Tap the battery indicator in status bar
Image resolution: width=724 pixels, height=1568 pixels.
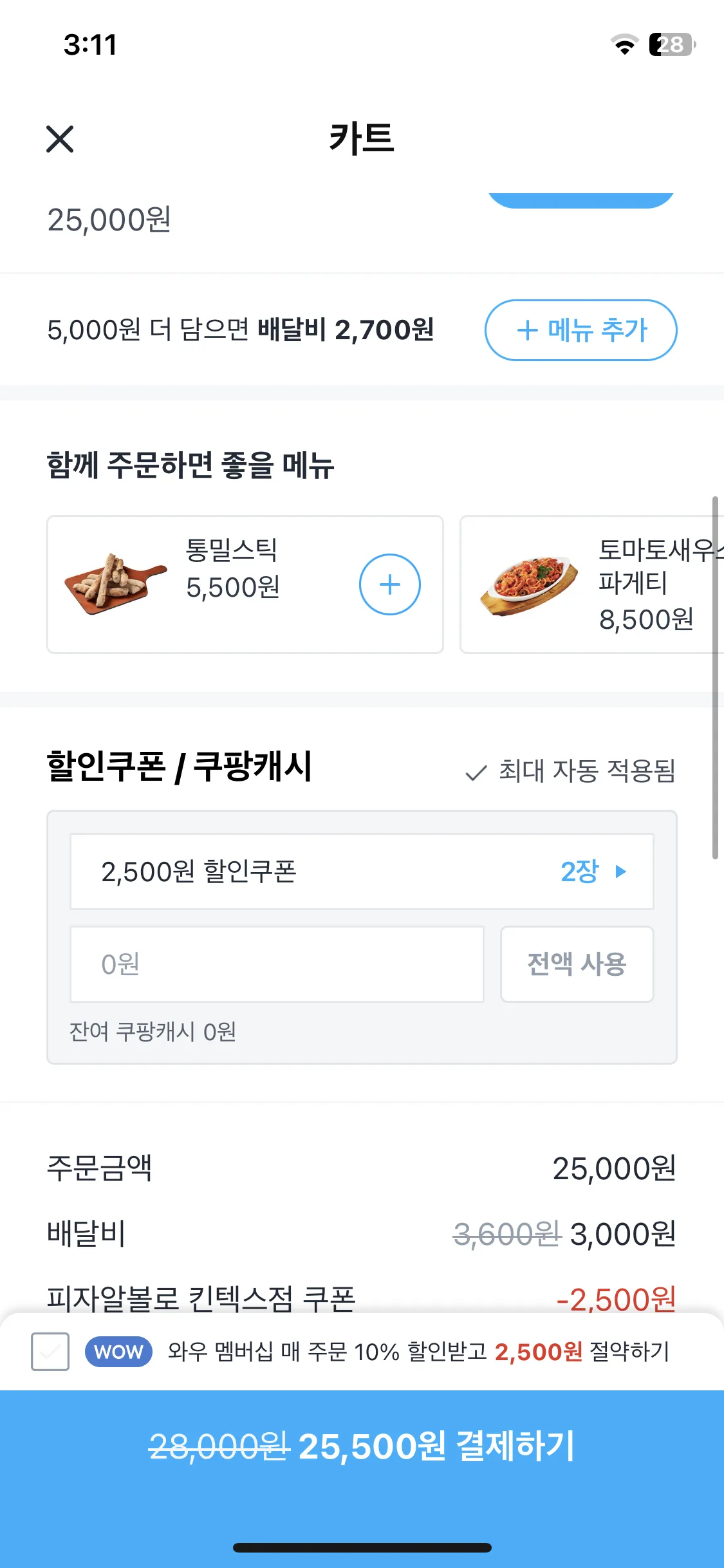[x=671, y=44]
